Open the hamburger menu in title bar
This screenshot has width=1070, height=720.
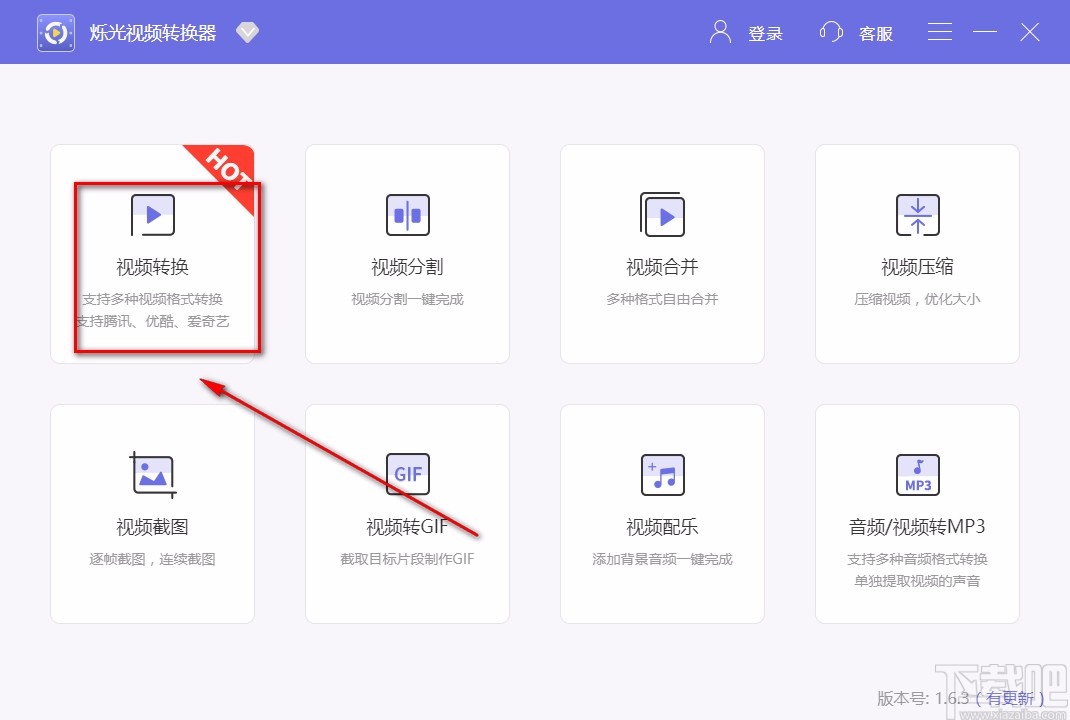pyautogui.click(x=939, y=31)
